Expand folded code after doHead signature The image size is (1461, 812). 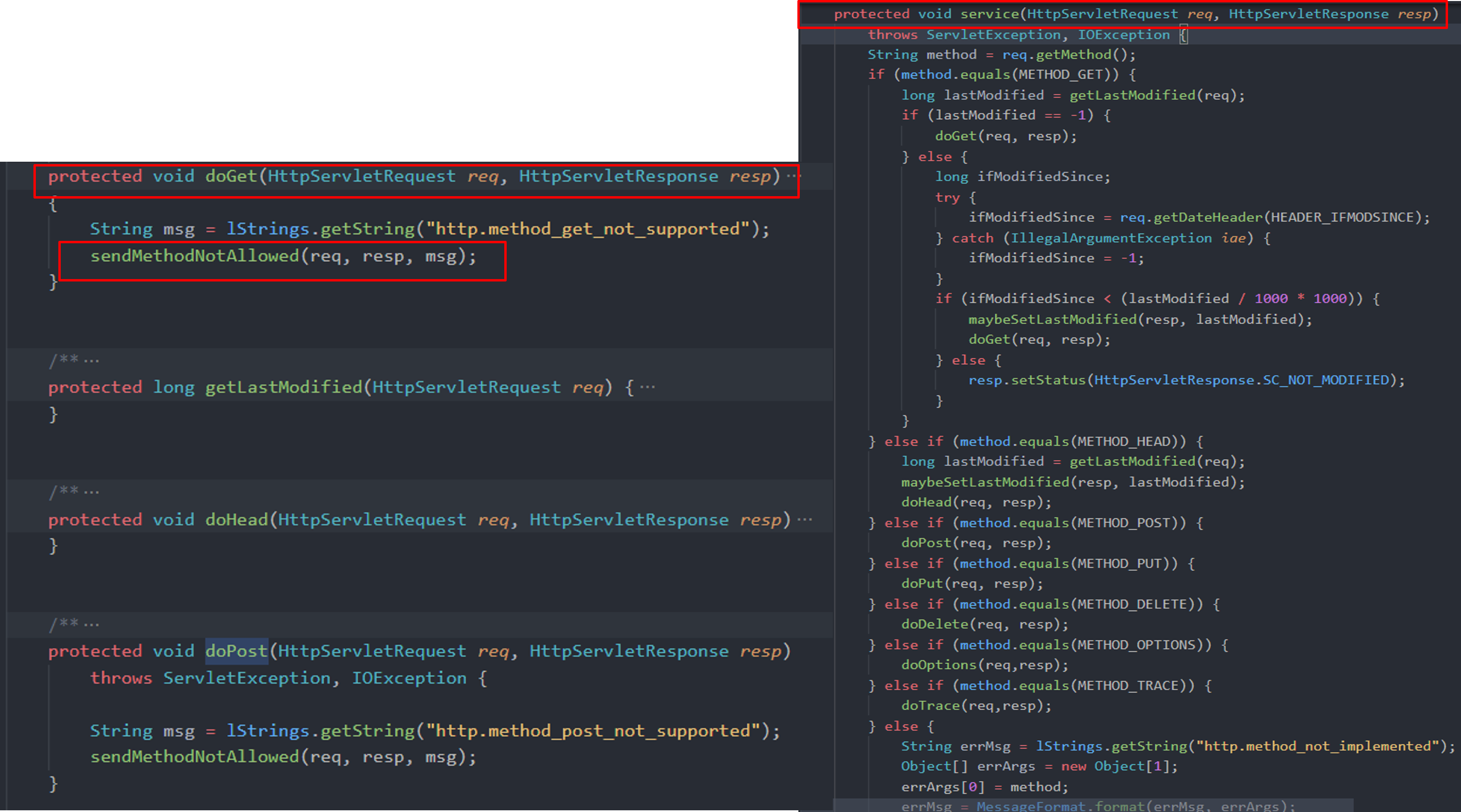[x=805, y=519]
